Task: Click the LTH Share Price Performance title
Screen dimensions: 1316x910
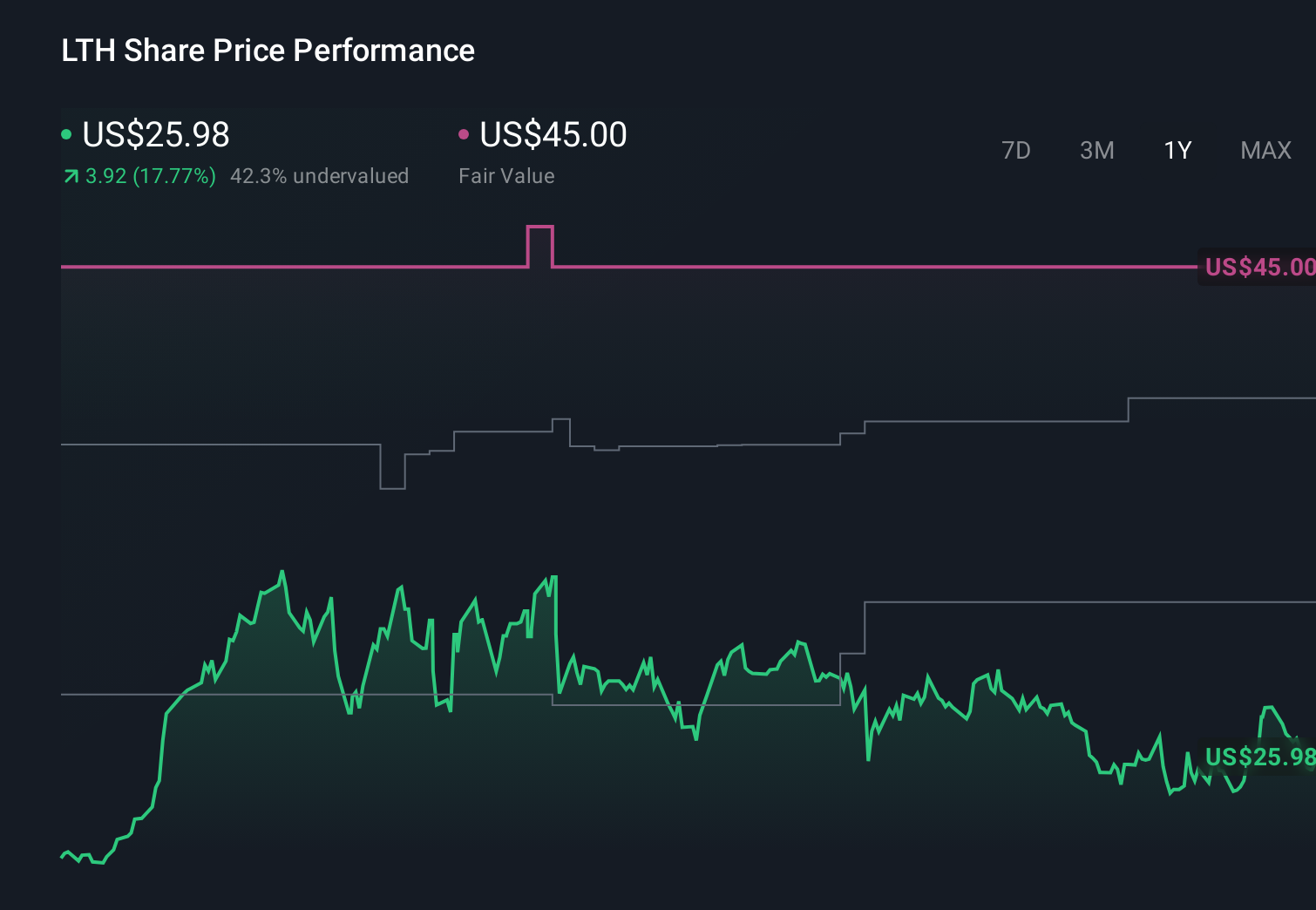Action: 268,51
